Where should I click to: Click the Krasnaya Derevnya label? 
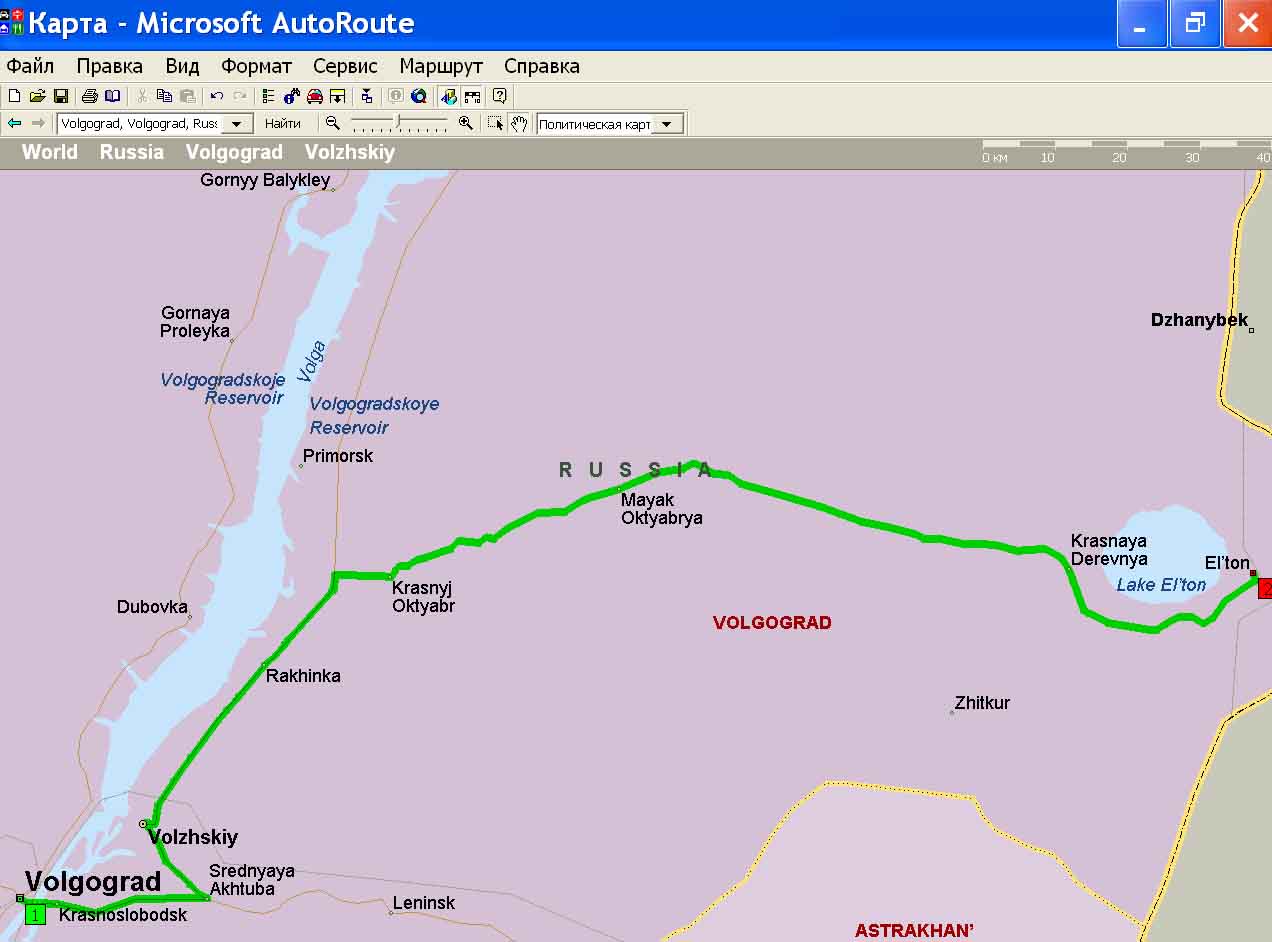pos(1109,550)
